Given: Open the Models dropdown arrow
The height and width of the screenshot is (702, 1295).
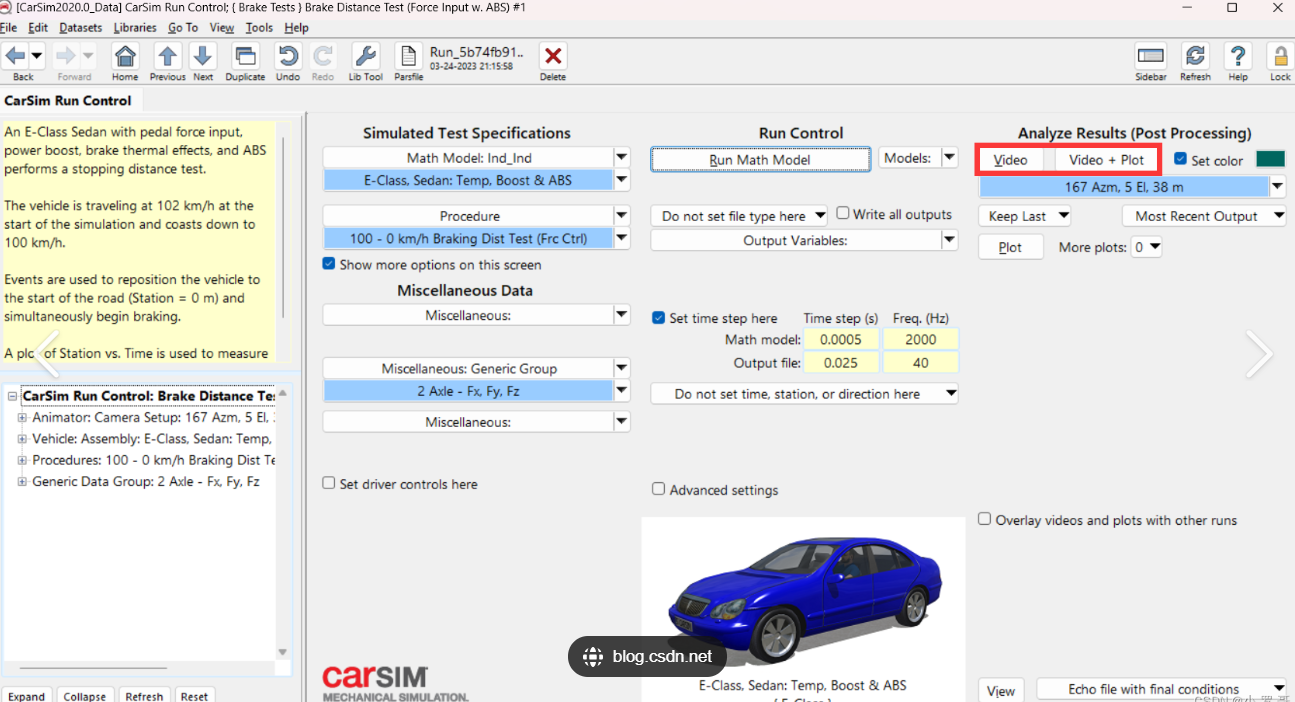Looking at the screenshot, I should coord(949,158).
